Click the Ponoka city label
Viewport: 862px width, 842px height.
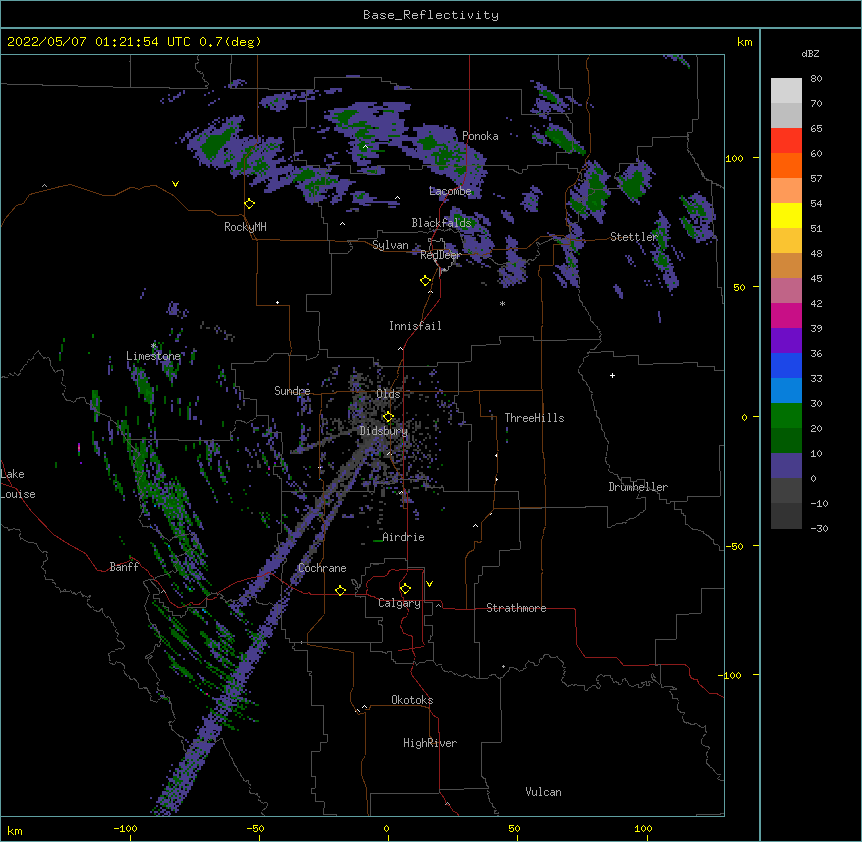tap(480, 136)
